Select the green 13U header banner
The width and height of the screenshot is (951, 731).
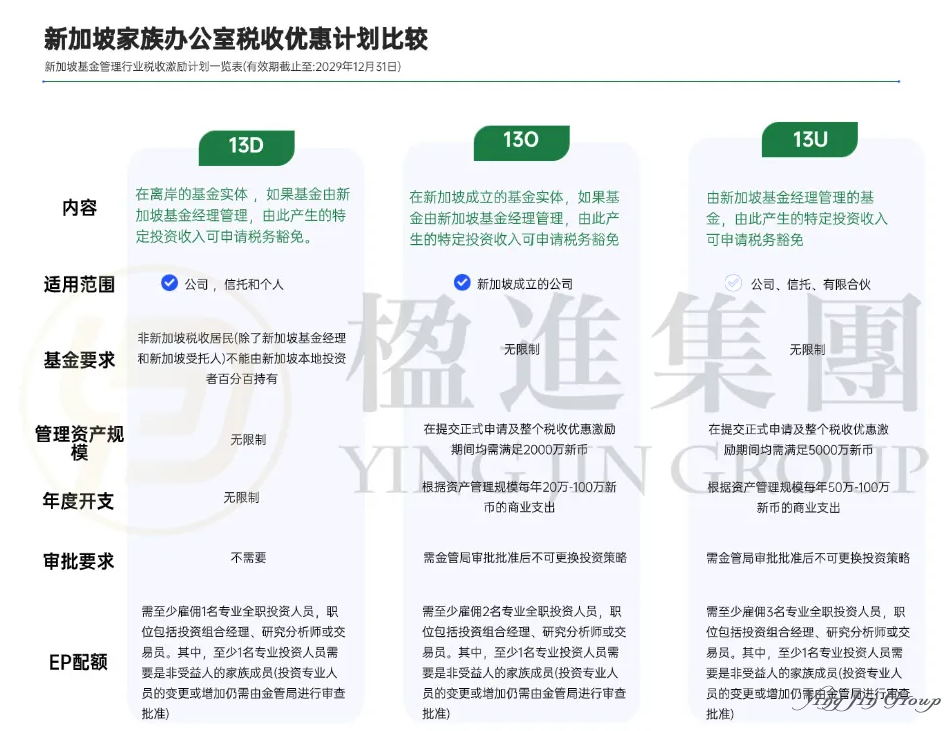pyautogui.click(x=810, y=139)
